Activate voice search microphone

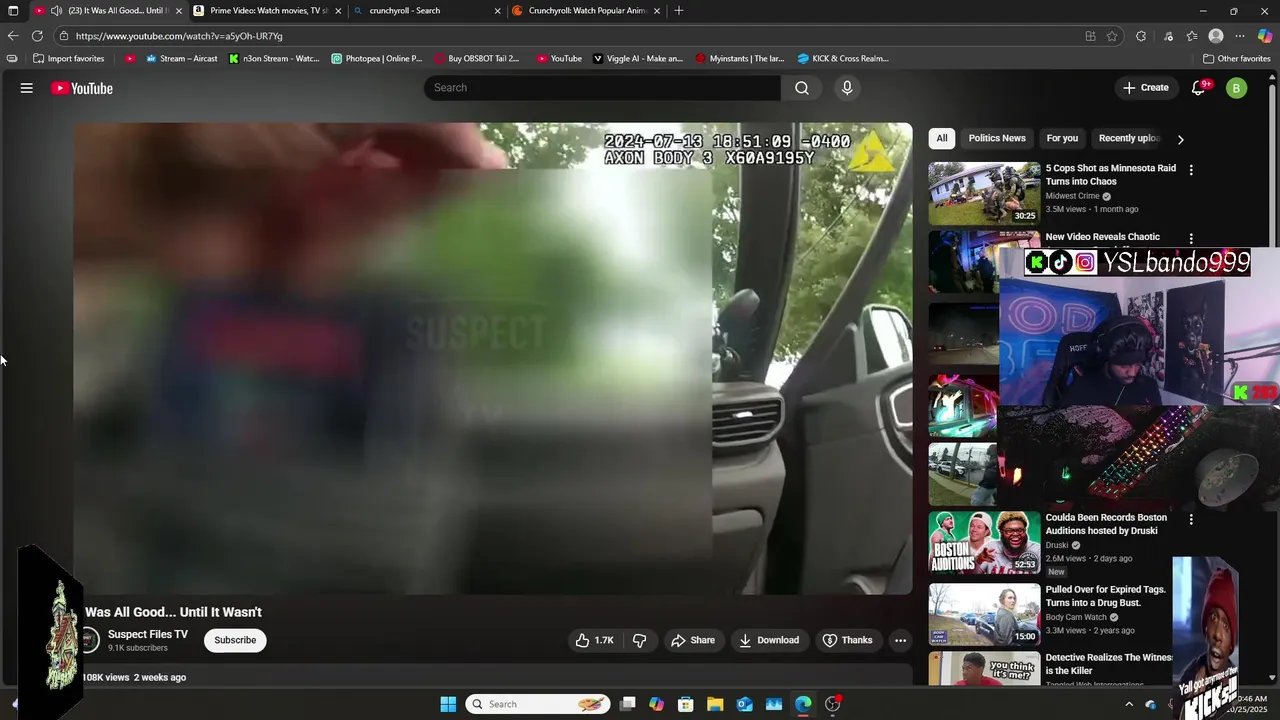pyautogui.click(x=847, y=88)
